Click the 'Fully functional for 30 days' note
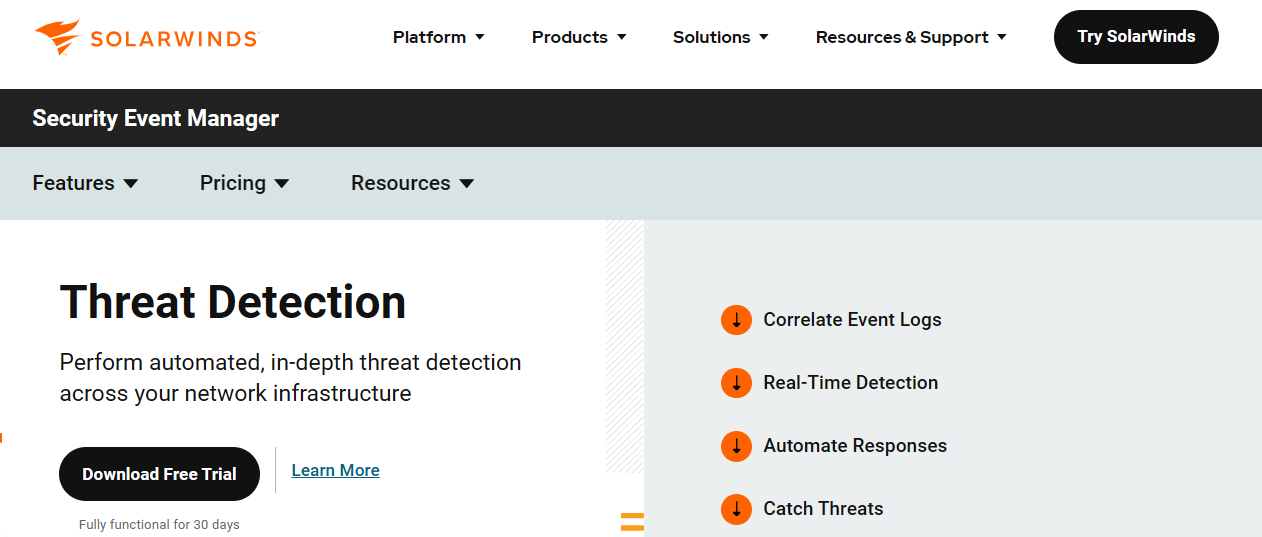The image size is (1262, 537). 159,525
